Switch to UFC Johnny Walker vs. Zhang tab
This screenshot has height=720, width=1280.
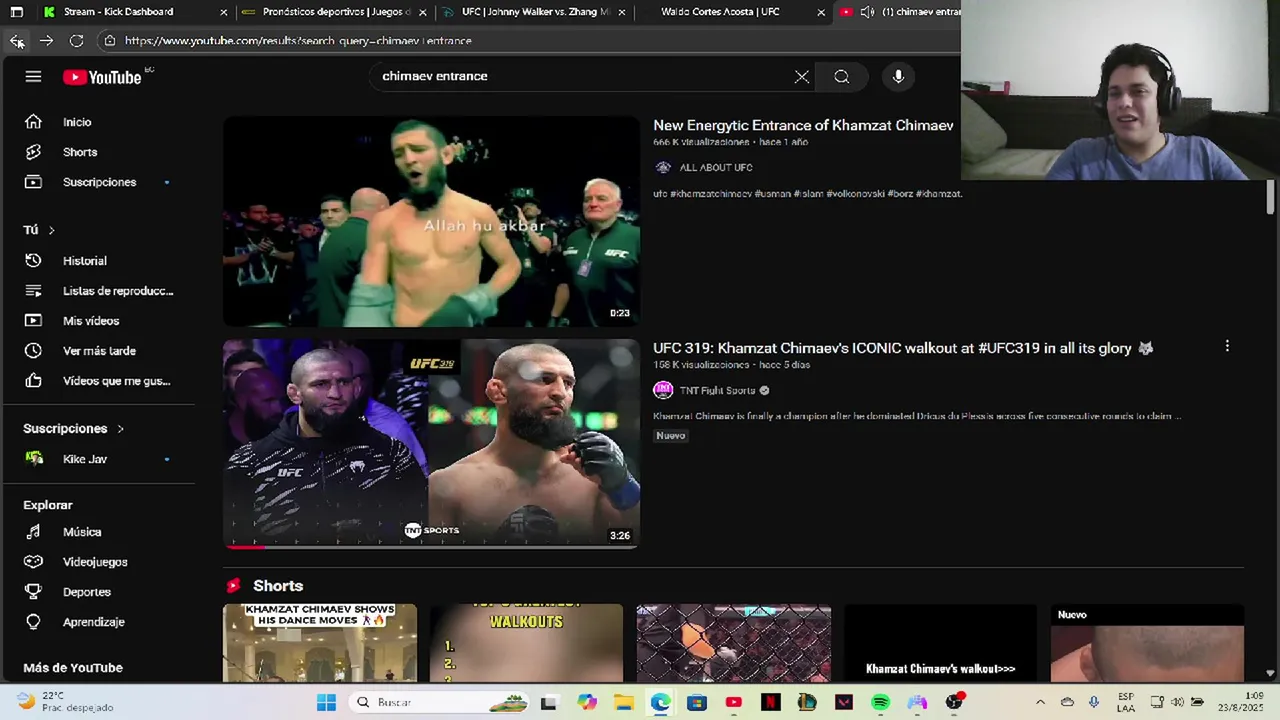[535, 12]
